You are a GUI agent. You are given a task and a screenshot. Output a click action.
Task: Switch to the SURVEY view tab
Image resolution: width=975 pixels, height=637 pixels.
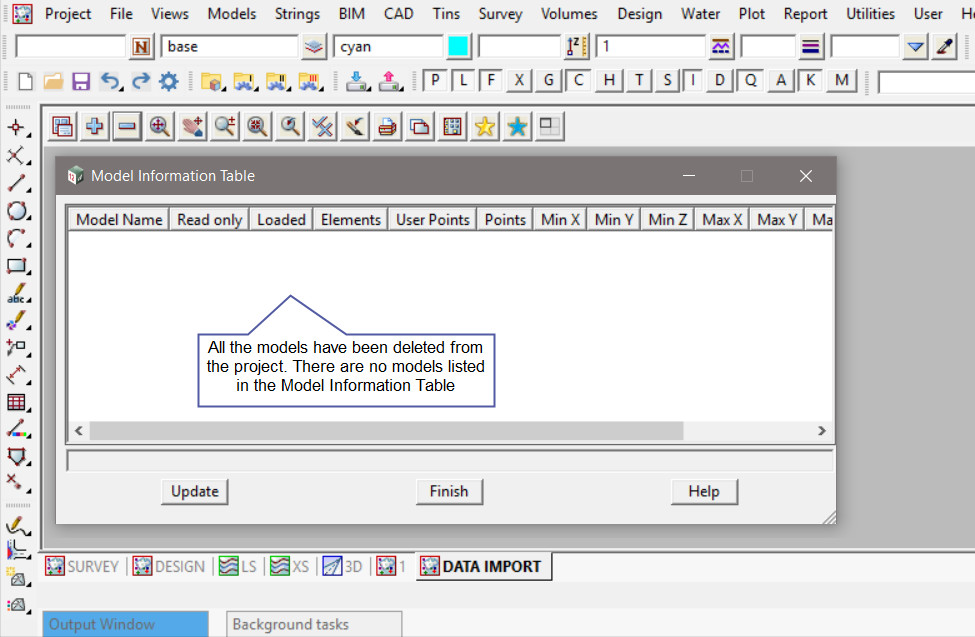[x=82, y=566]
